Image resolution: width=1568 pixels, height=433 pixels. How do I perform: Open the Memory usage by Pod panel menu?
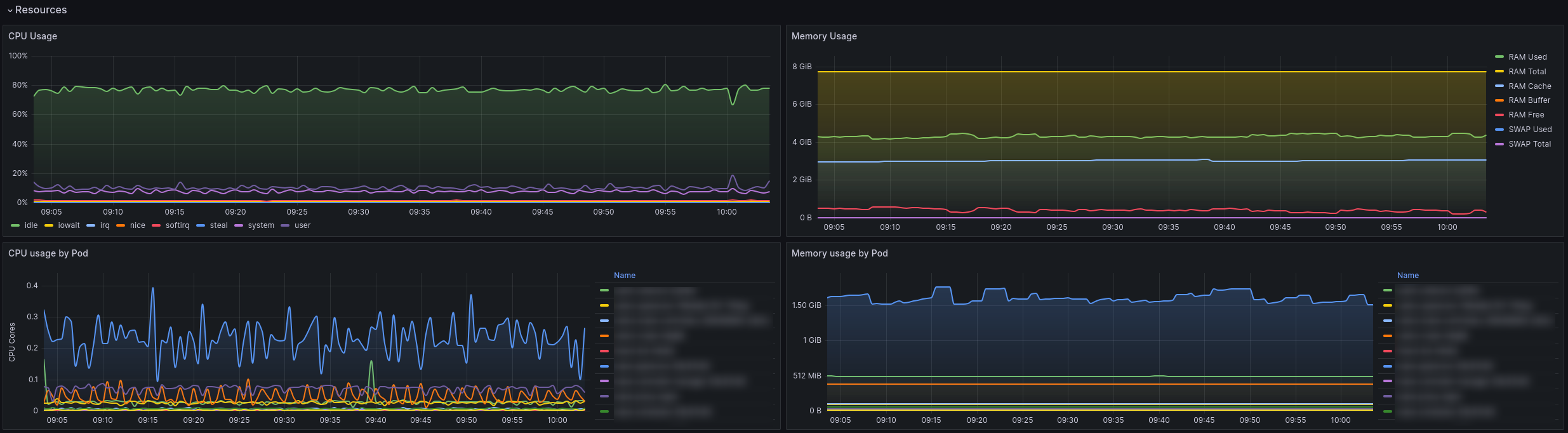tap(839, 253)
